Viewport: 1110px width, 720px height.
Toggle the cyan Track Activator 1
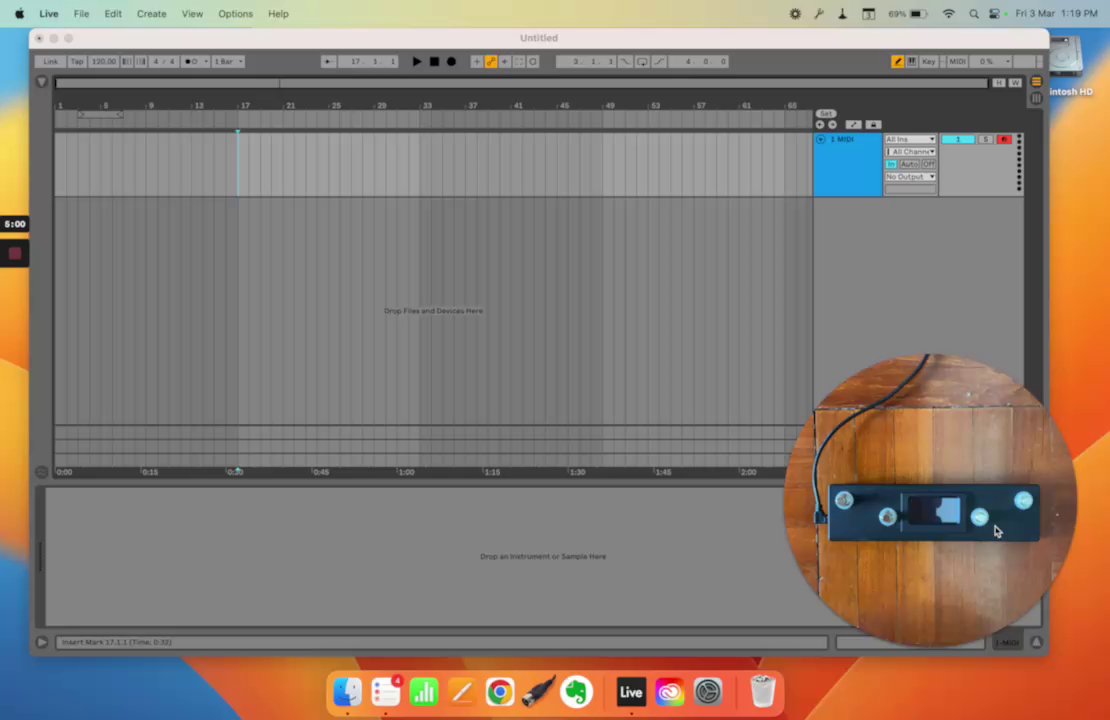tap(958, 139)
